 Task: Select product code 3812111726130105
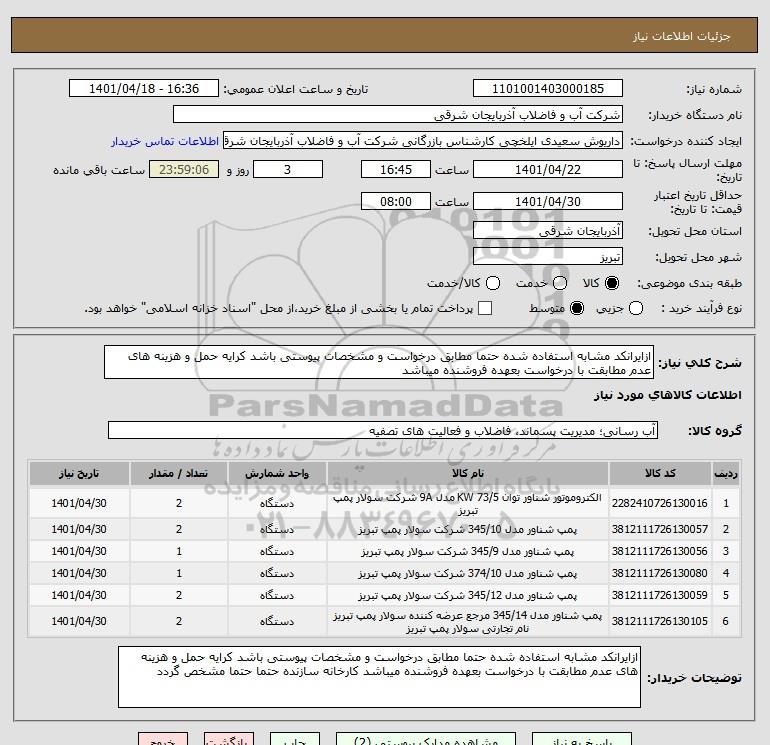660,621
